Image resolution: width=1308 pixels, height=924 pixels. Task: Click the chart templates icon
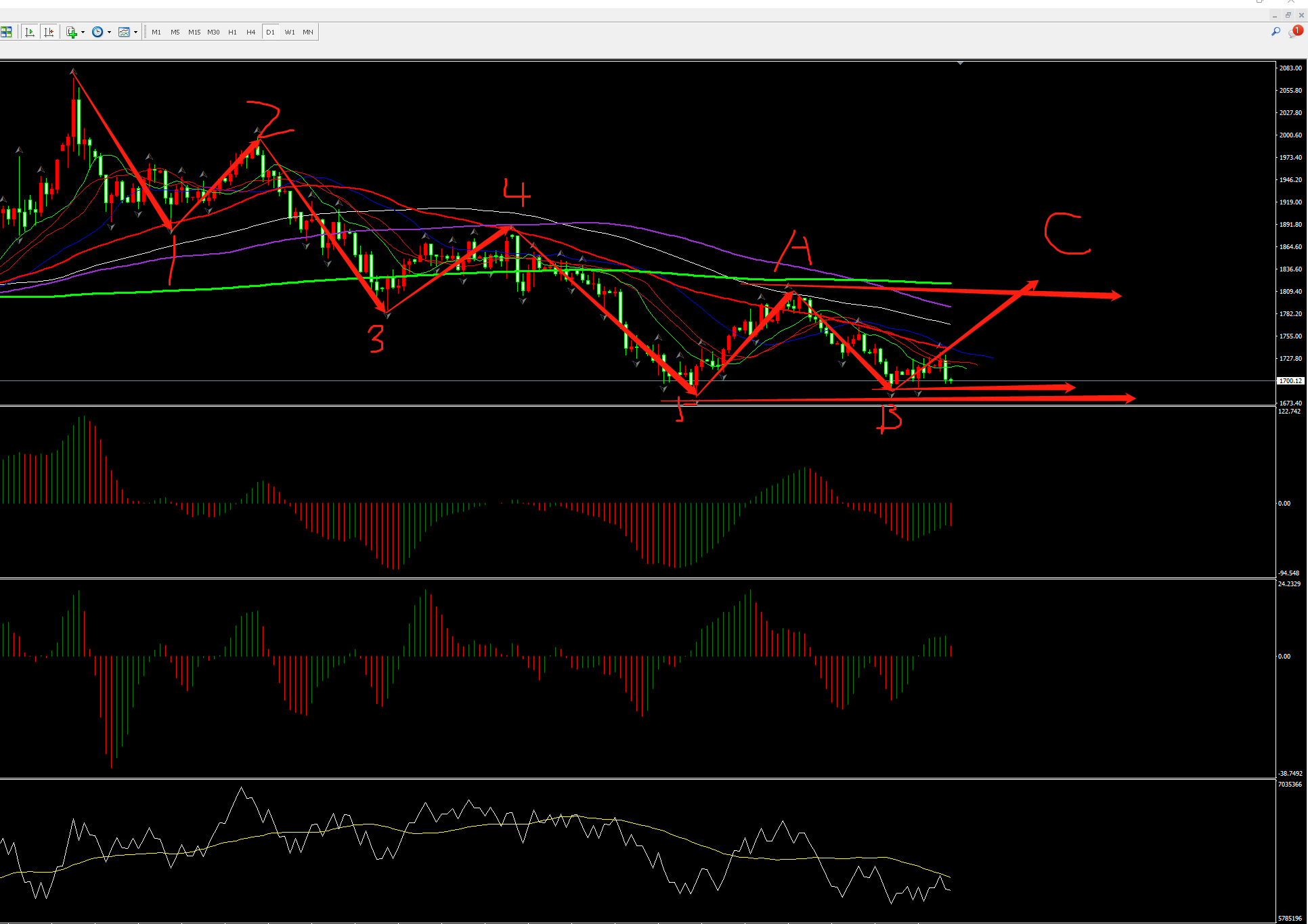click(124, 32)
